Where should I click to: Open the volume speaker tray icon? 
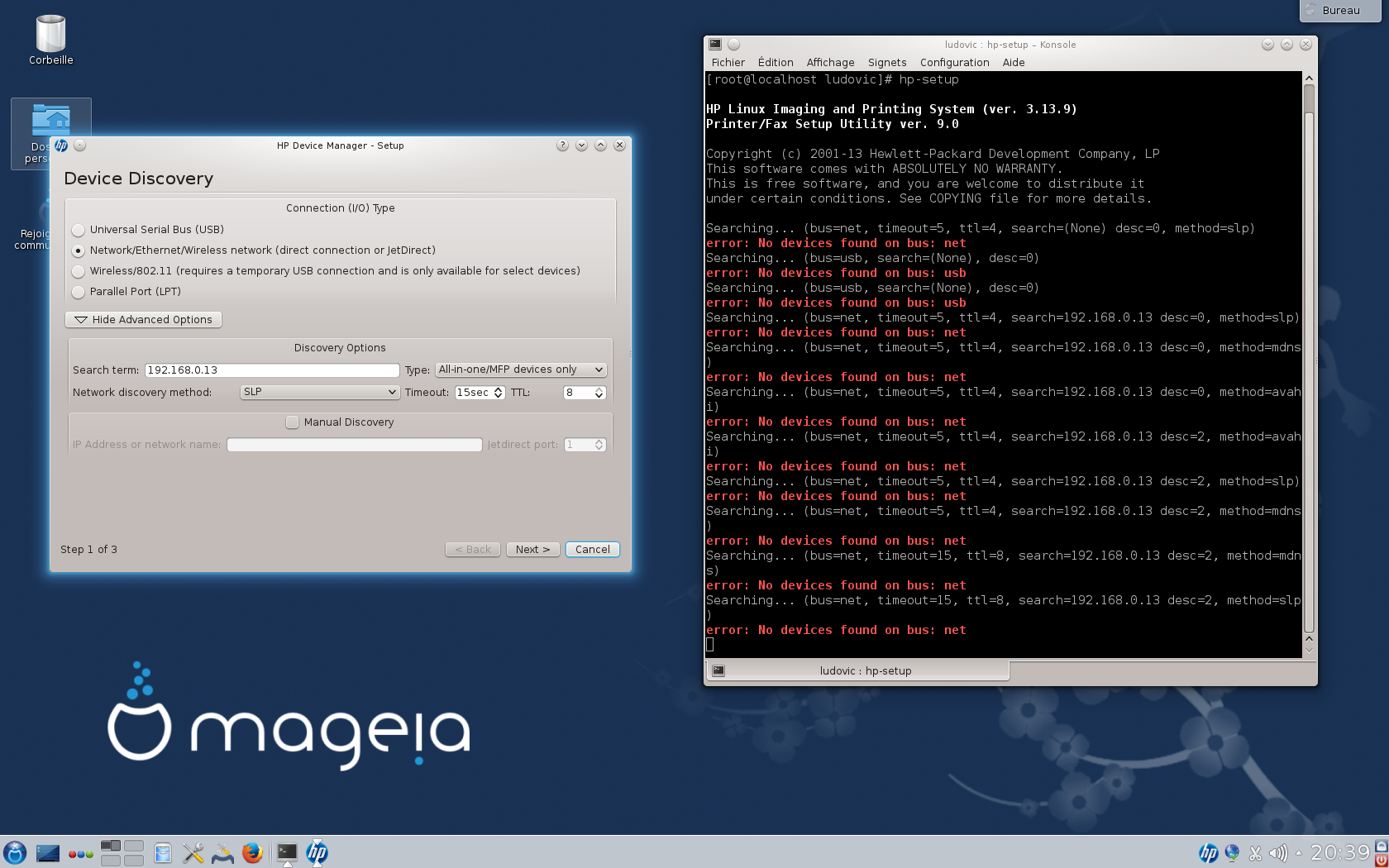coord(1278,853)
